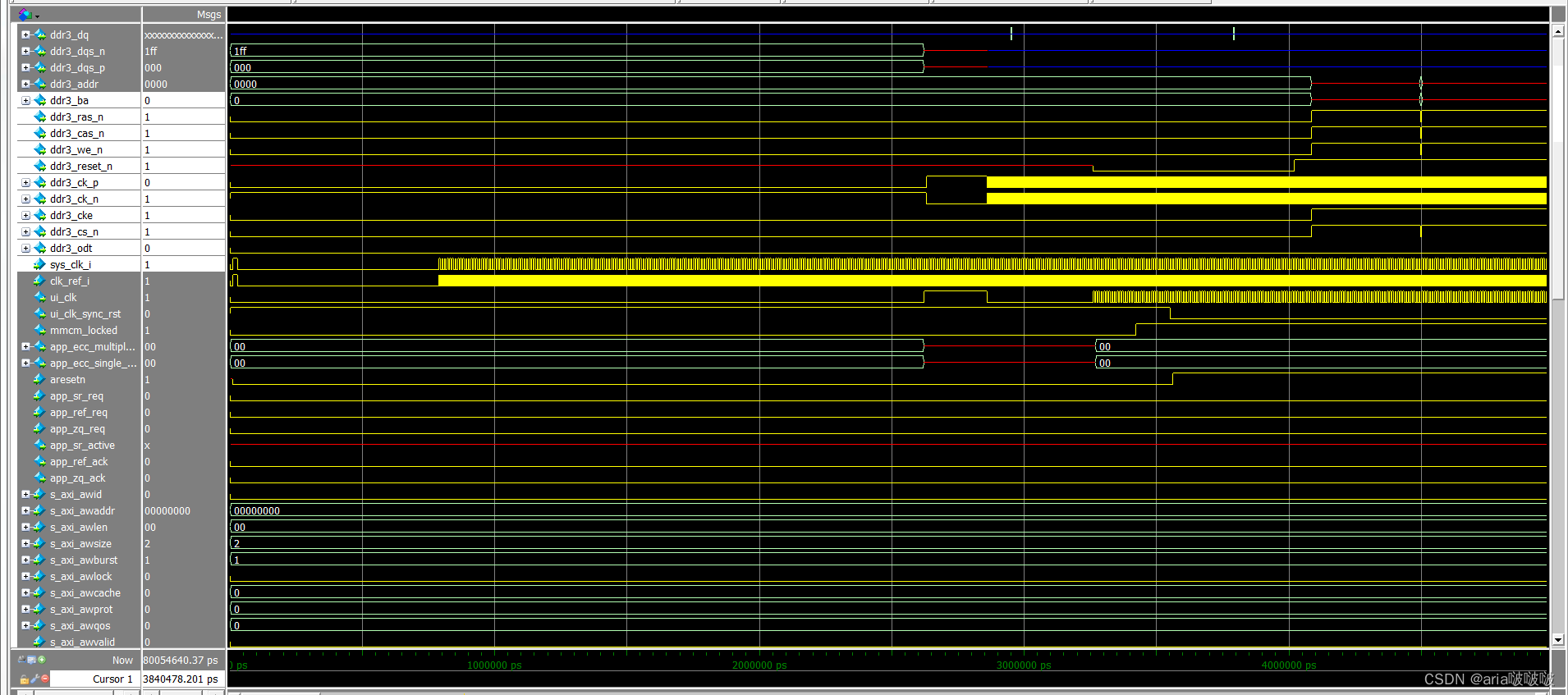Expand the ddr3_ck_p signal group
Image resolution: width=1568 pixels, height=695 pixels.
25,182
